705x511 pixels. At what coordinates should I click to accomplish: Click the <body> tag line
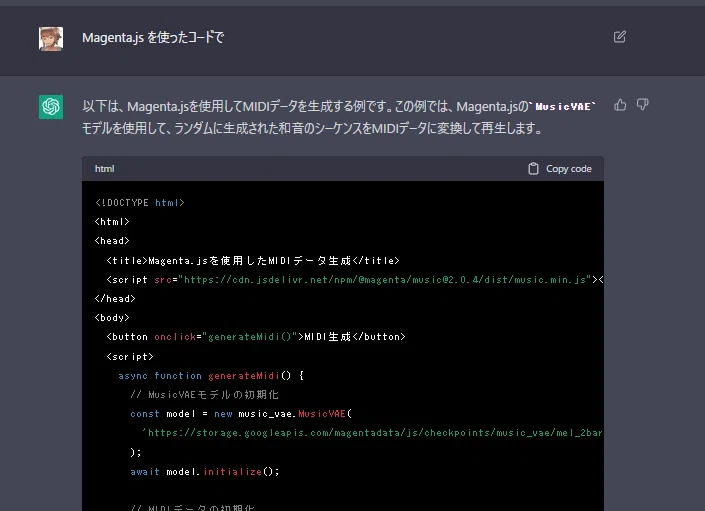point(112,318)
